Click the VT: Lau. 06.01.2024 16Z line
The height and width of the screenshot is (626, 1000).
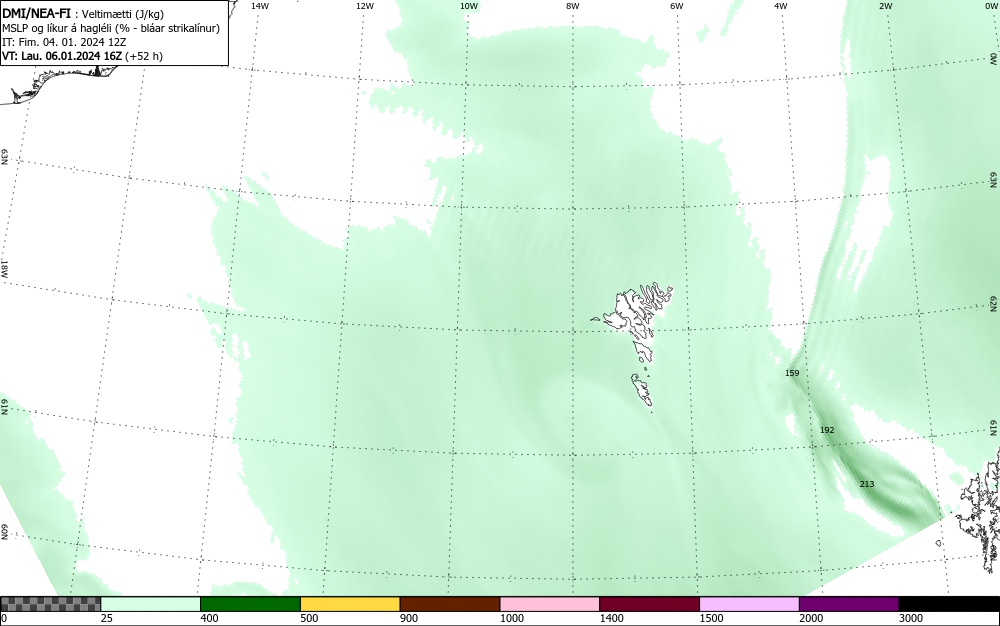coord(82,56)
